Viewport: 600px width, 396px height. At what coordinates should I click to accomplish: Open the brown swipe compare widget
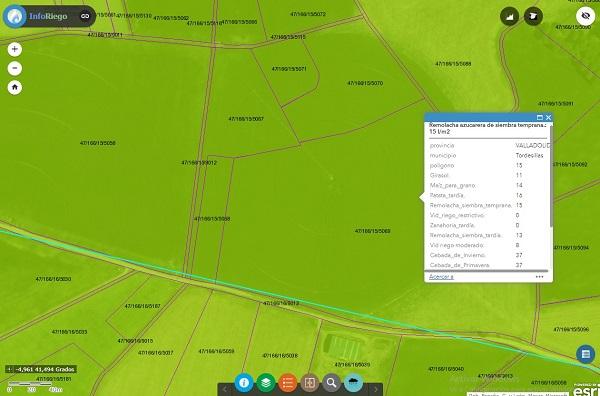tap(310, 383)
